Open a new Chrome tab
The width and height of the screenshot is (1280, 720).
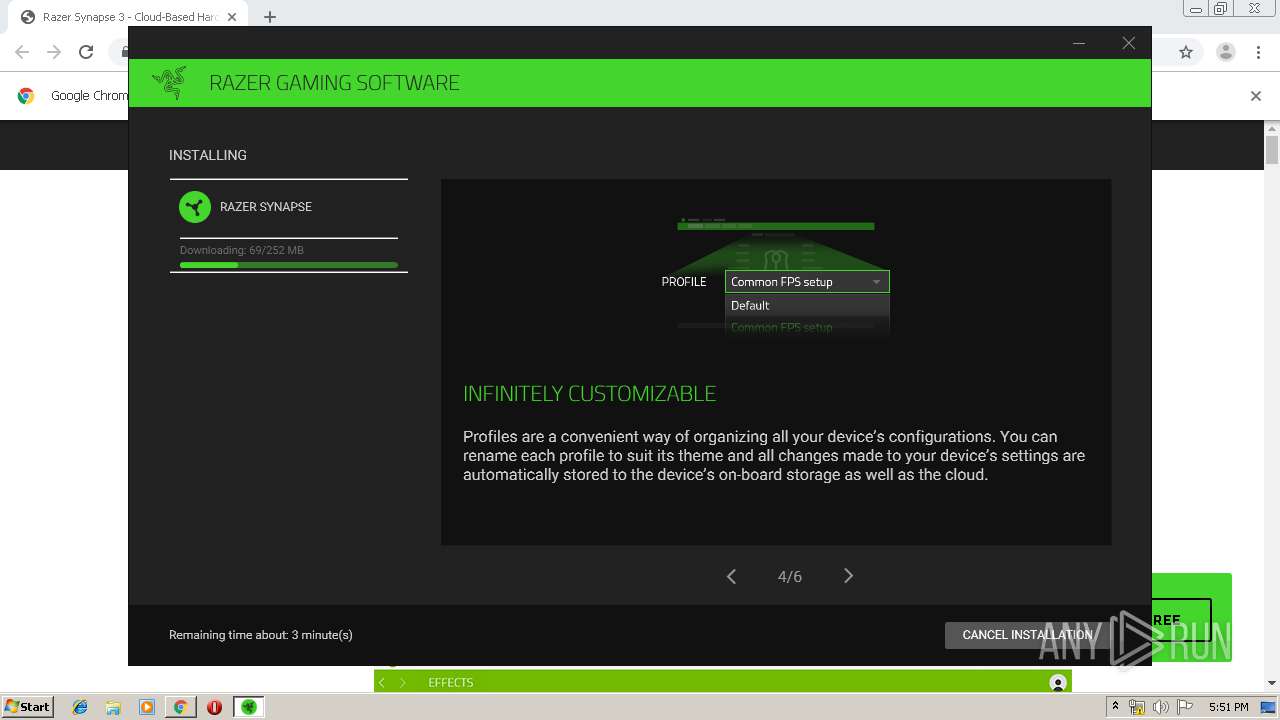(x=270, y=17)
